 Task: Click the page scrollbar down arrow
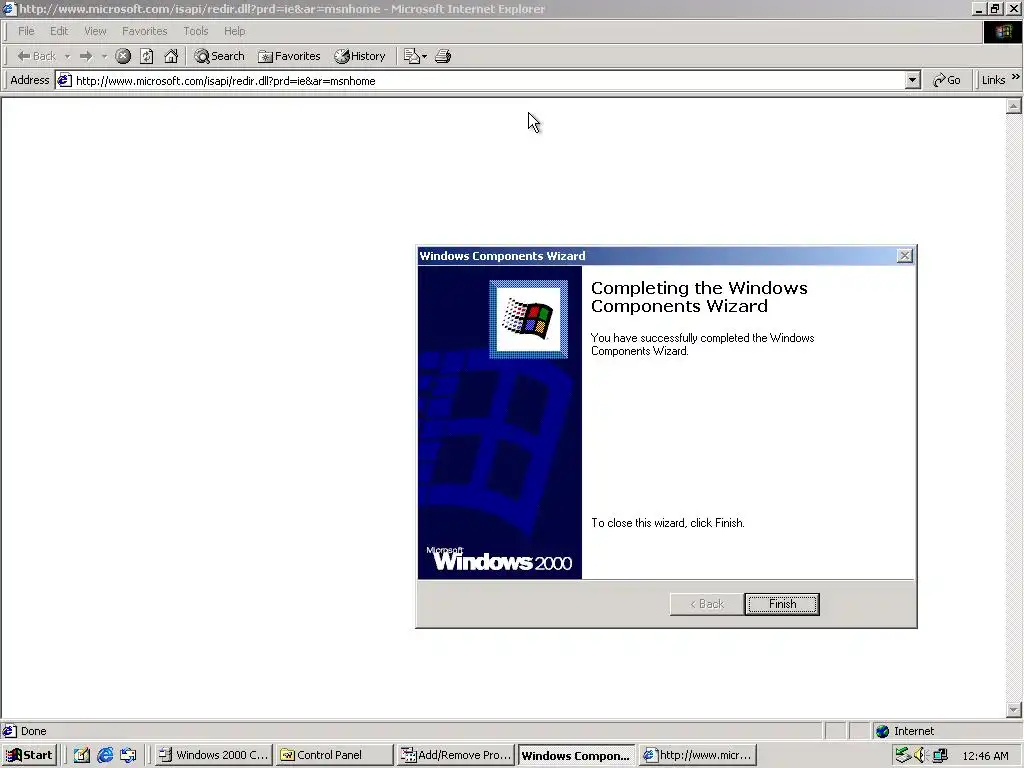point(1014,710)
